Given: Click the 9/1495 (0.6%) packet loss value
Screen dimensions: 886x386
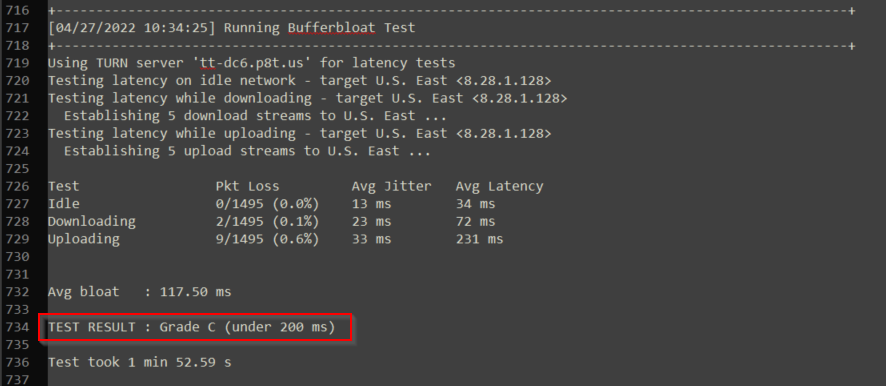Looking at the screenshot, I should pos(267,239).
